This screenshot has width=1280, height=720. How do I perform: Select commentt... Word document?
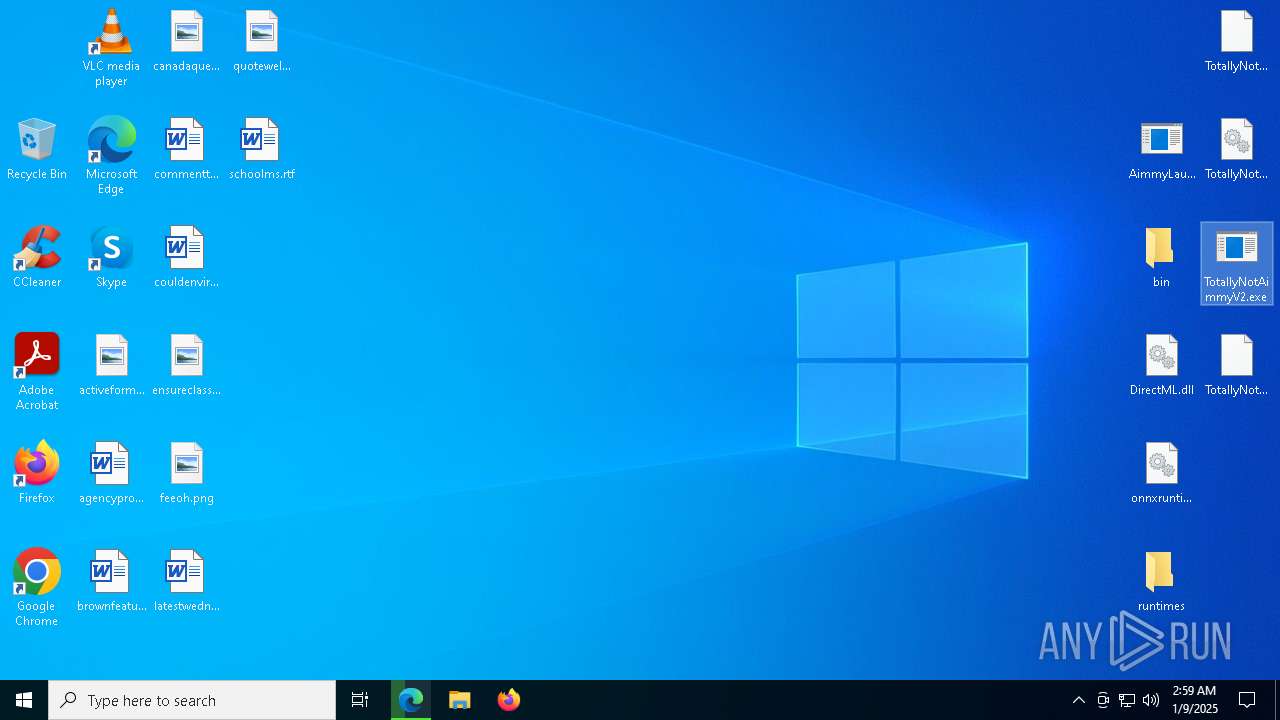tap(186, 149)
